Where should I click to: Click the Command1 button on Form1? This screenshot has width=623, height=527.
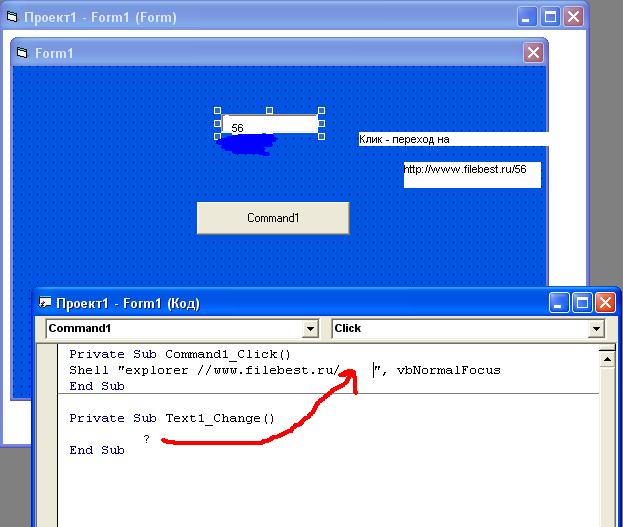click(x=272, y=218)
